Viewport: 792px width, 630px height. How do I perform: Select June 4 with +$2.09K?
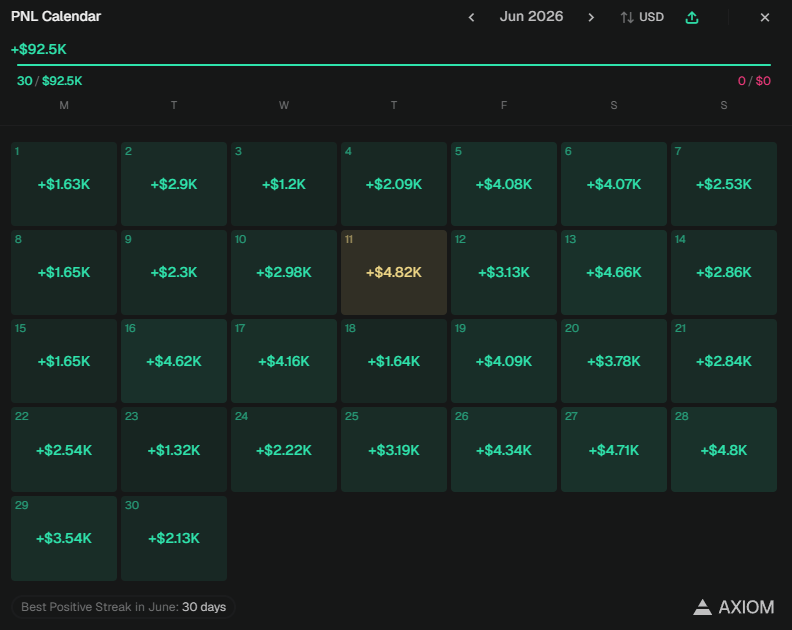coord(394,184)
